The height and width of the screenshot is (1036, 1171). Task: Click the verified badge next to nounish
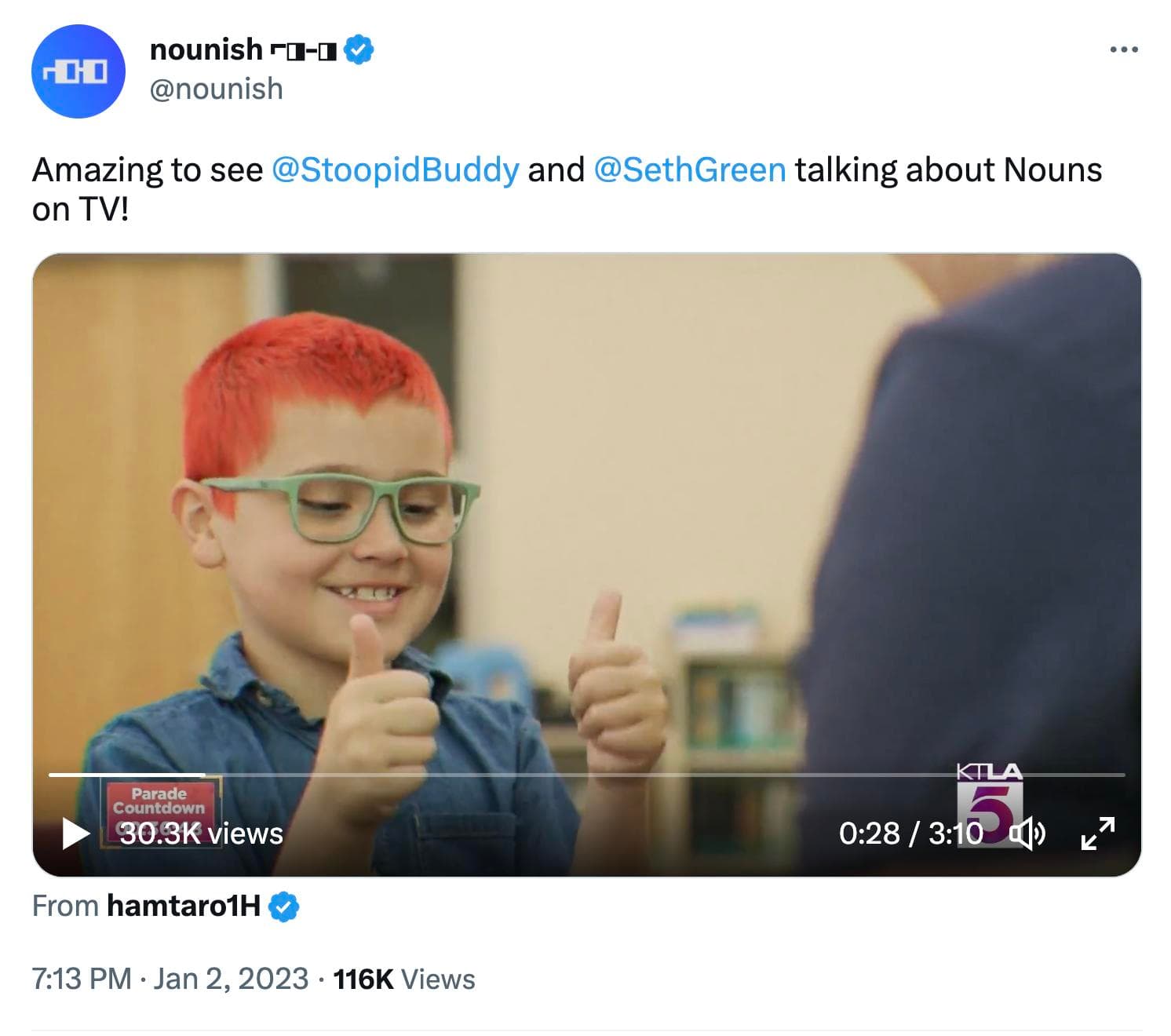coord(359,49)
